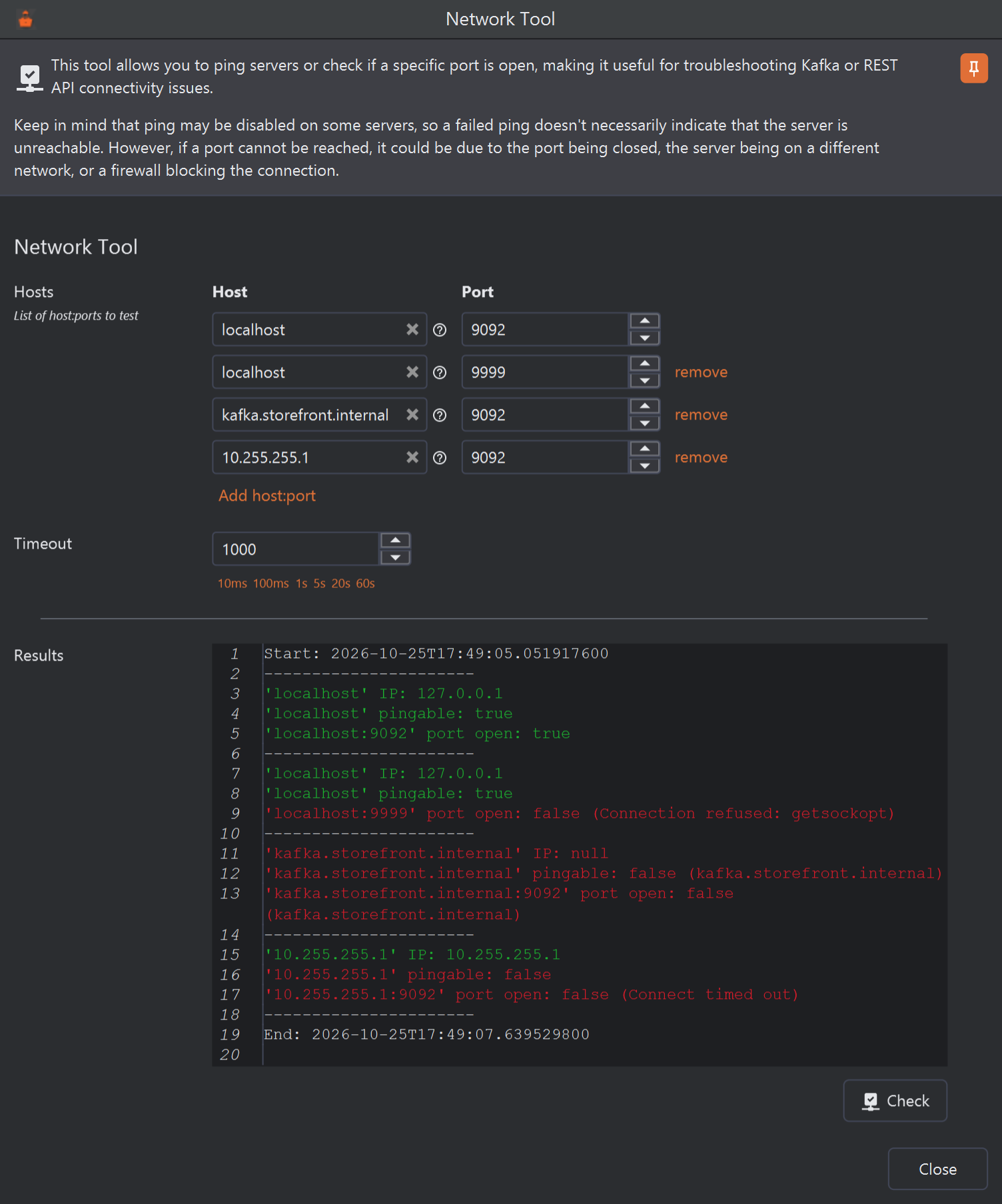This screenshot has width=1002, height=1204.
Task: Decrement the 9999 port value
Action: 644,380
